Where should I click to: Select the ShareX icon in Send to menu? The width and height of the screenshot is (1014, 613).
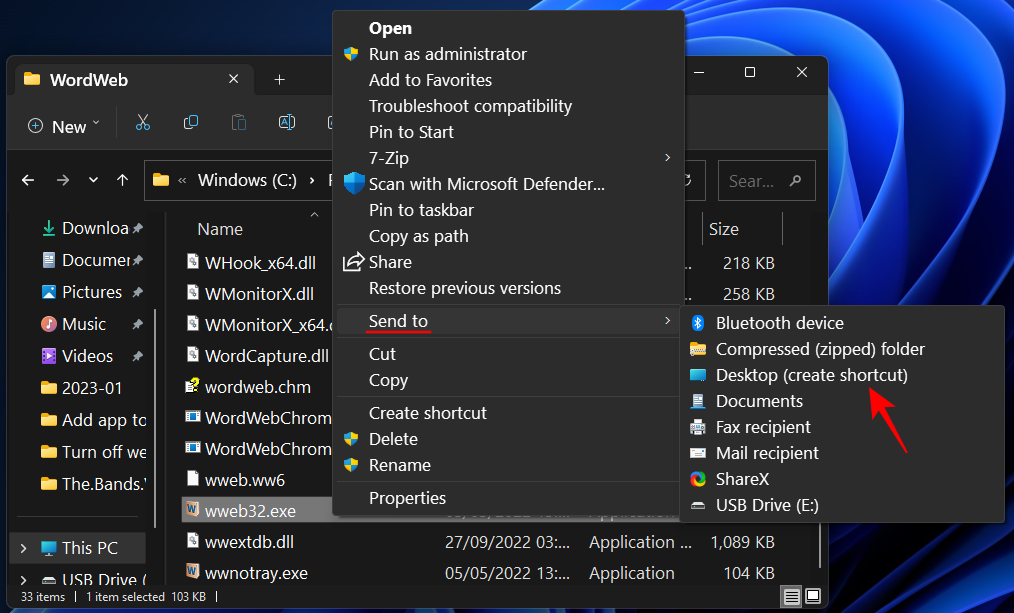point(698,479)
